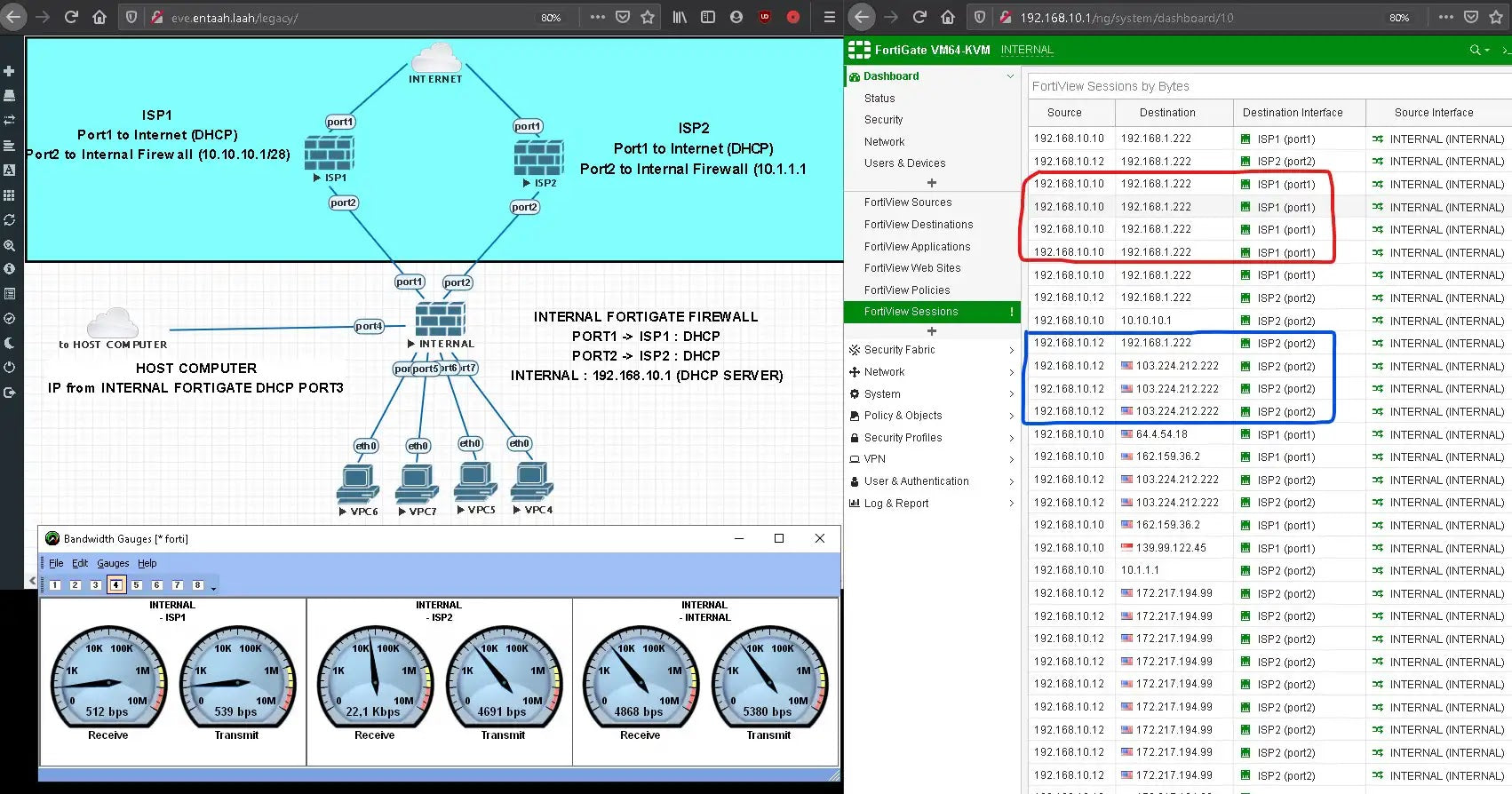
Task: Go to home page in left browser
Action: pyautogui.click(x=99, y=17)
